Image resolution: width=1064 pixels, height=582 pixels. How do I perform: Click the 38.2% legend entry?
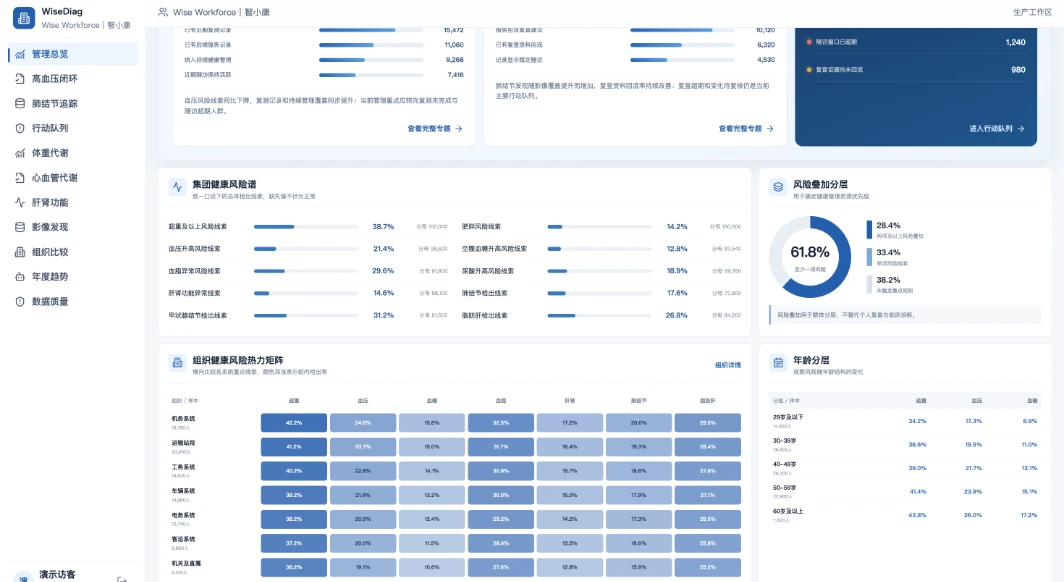pyautogui.click(x=890, y=284)
